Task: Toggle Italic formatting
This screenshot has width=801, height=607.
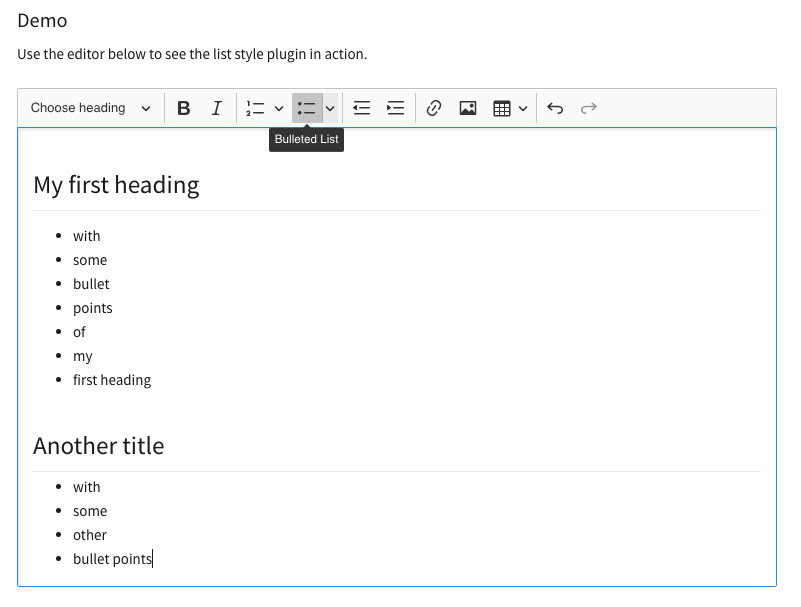Action: point(217,108)
